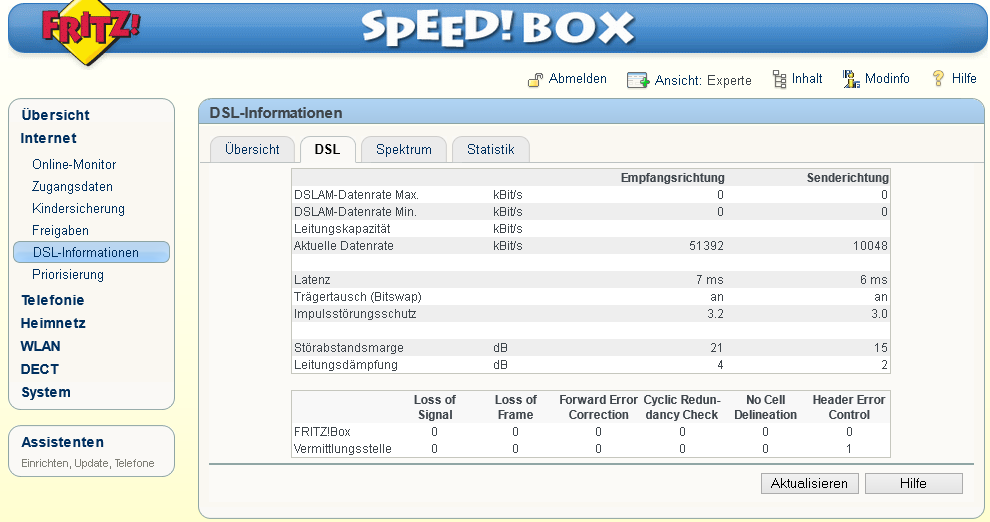Toggle the Ansicht: Experte view link
The height and width of the screenshot is (522, 990).
[703, 80]
